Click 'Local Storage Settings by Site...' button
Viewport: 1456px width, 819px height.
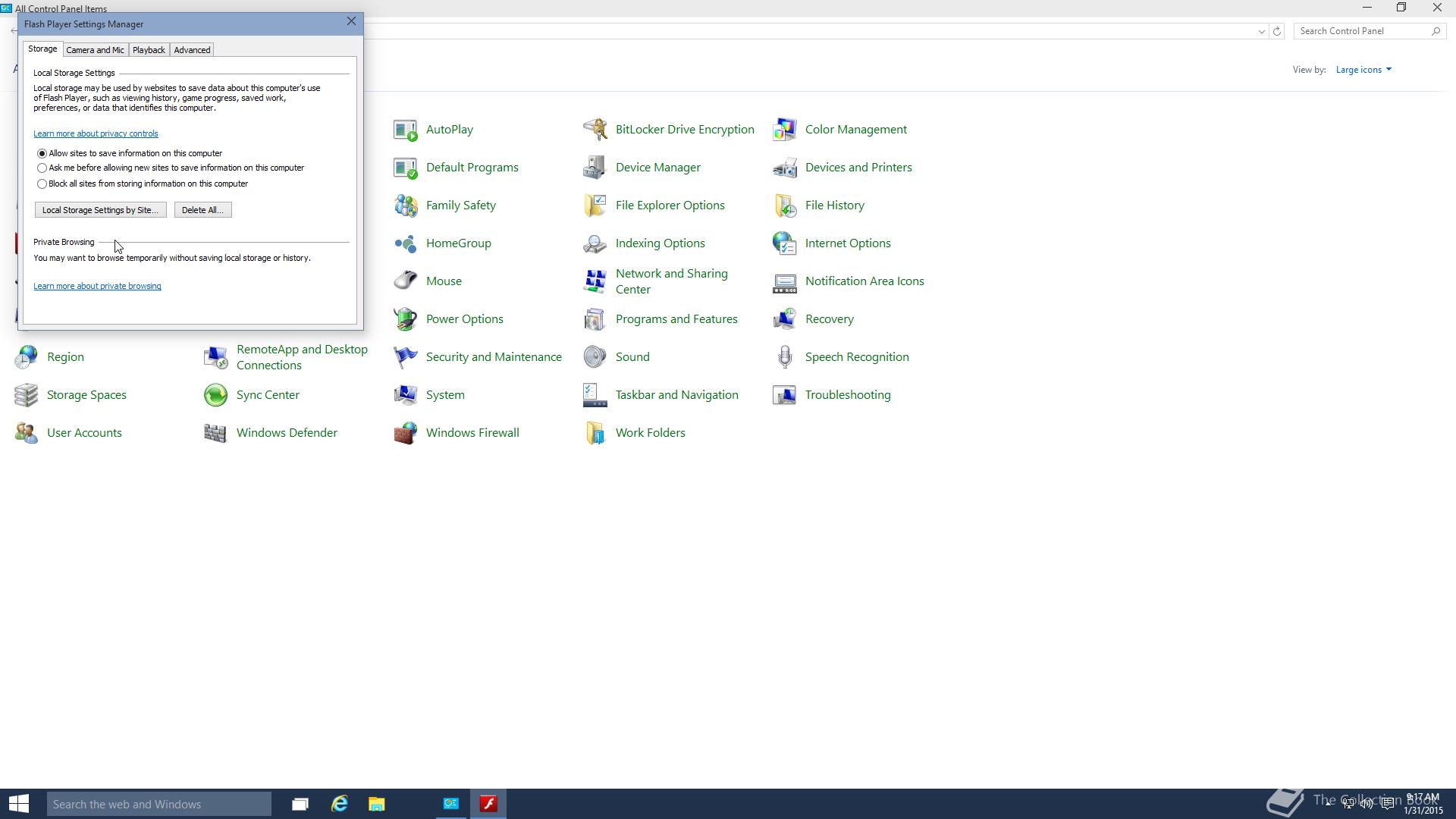click(100, 210)
